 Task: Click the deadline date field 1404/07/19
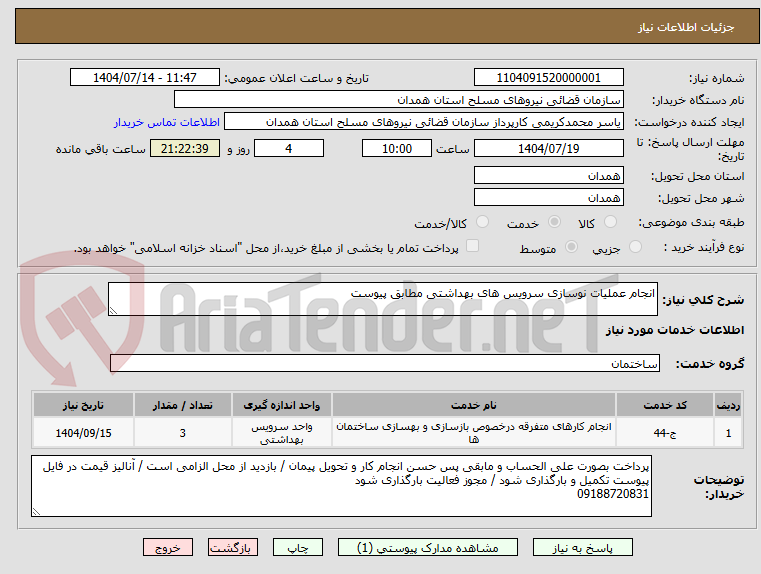pyautogui.click(x=549, y=148)
